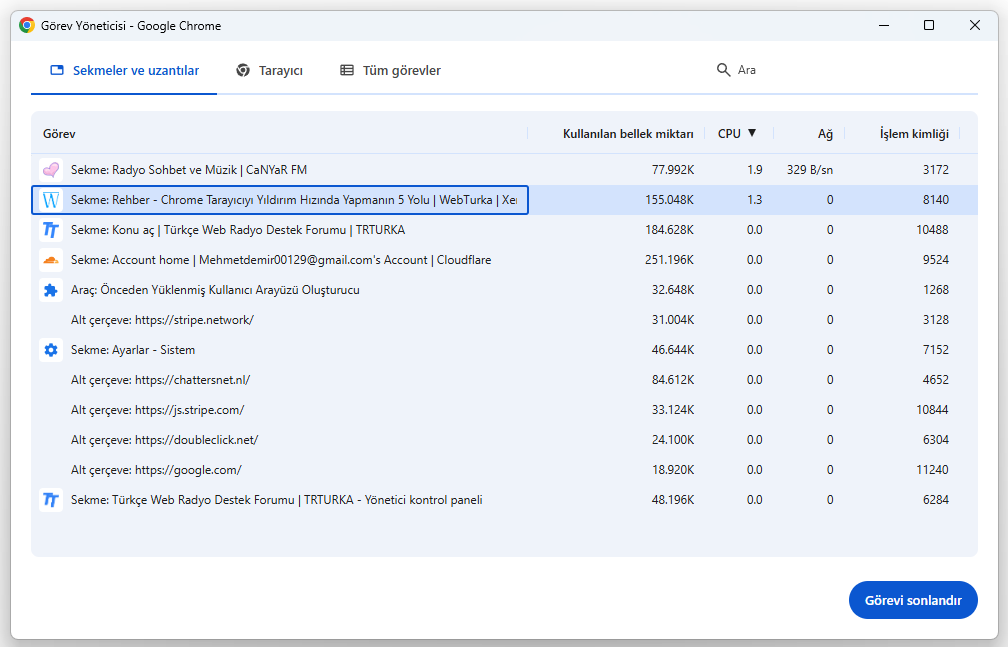Sort by Kullanılan bellek miktarı column
The image size is (1008, 647).
[628, 133]
